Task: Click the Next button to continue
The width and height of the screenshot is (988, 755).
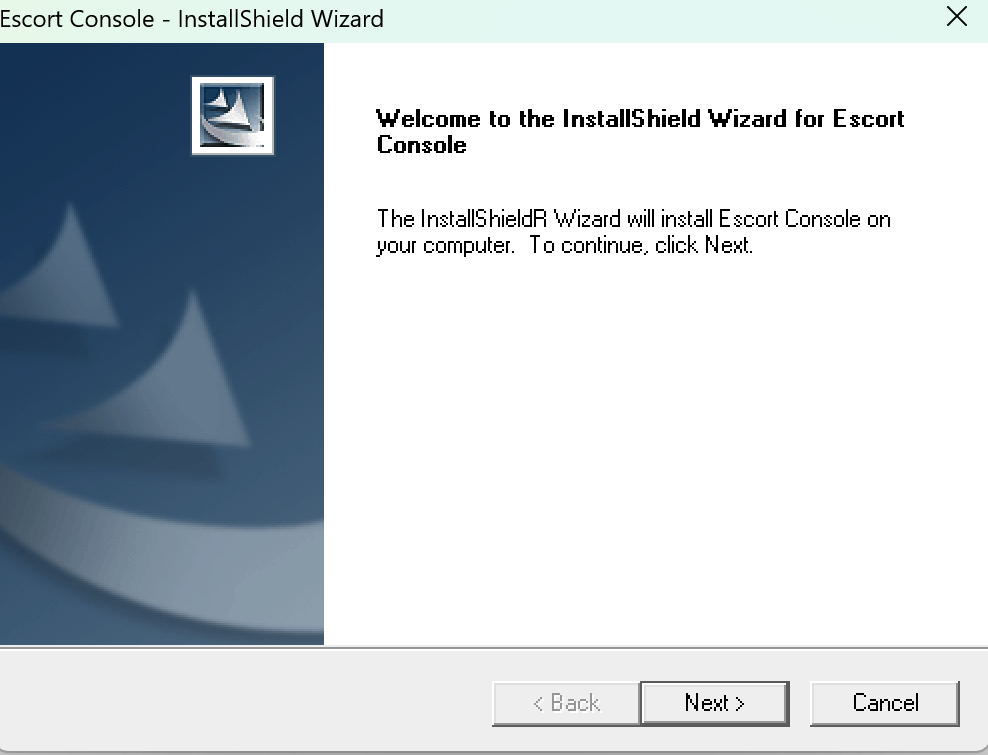Action: click(x=715, y=703)
